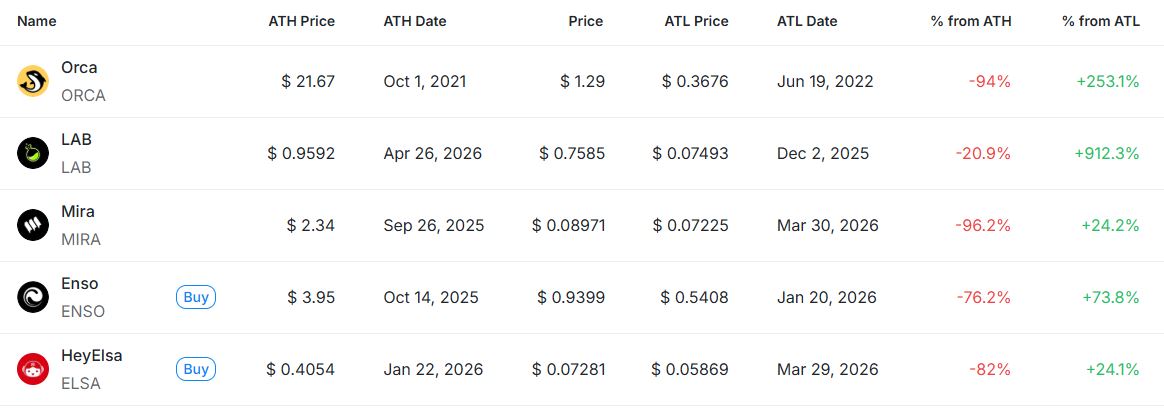Click the Orca coin logo icon
This screenshot has height=408, width=1164.
(33, 81)
